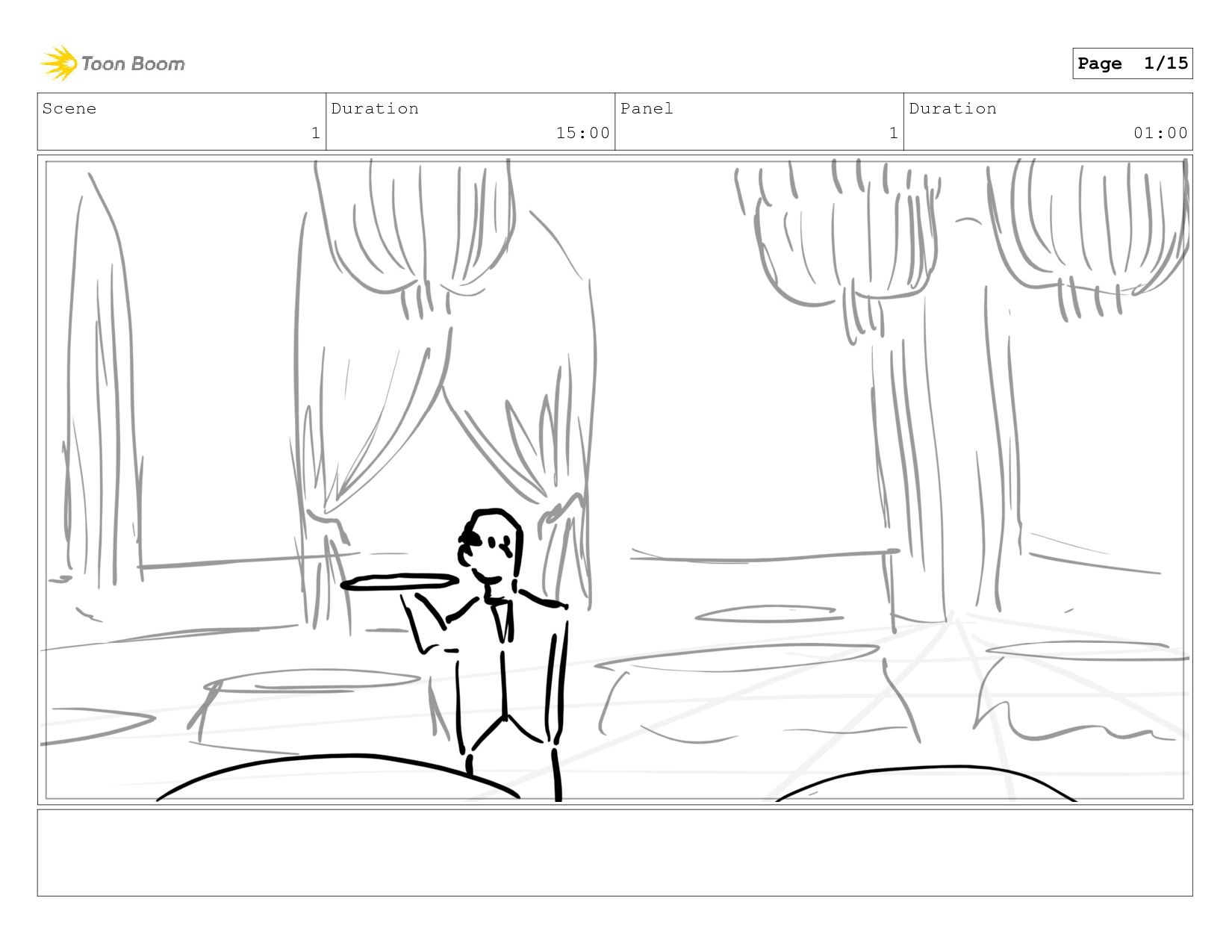The width and height of the screenshot is (1232, 952).
Task: Select the Scene label text
Action: click(x=69, y=108)
